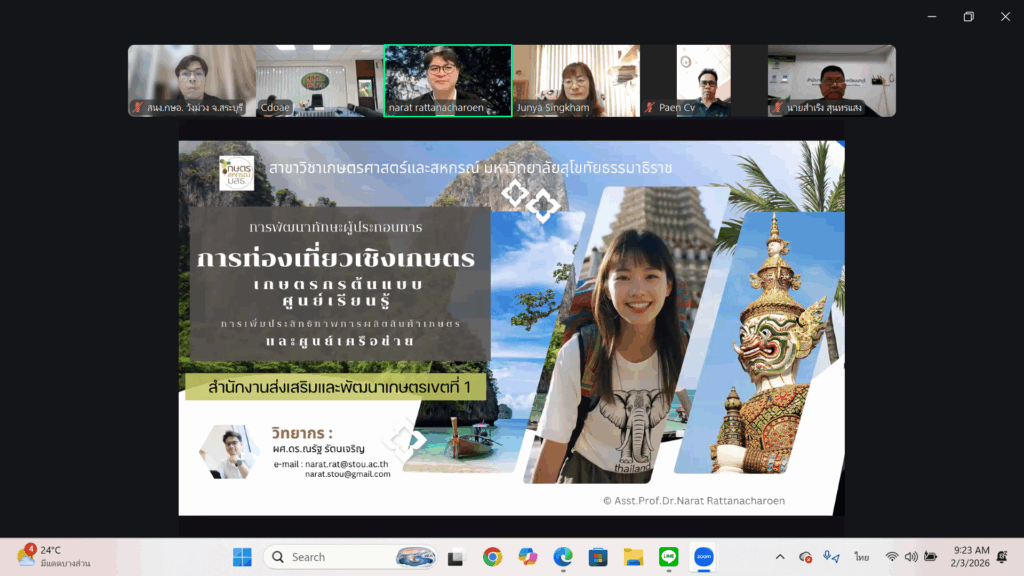Click the taskbar Search box
The image size is (1024, 576).
coord(350,557)
